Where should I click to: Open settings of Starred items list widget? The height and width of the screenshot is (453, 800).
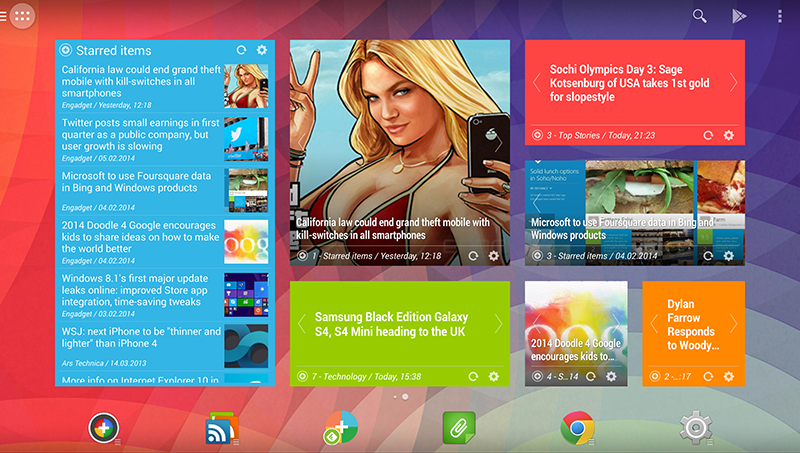point(262,50)
